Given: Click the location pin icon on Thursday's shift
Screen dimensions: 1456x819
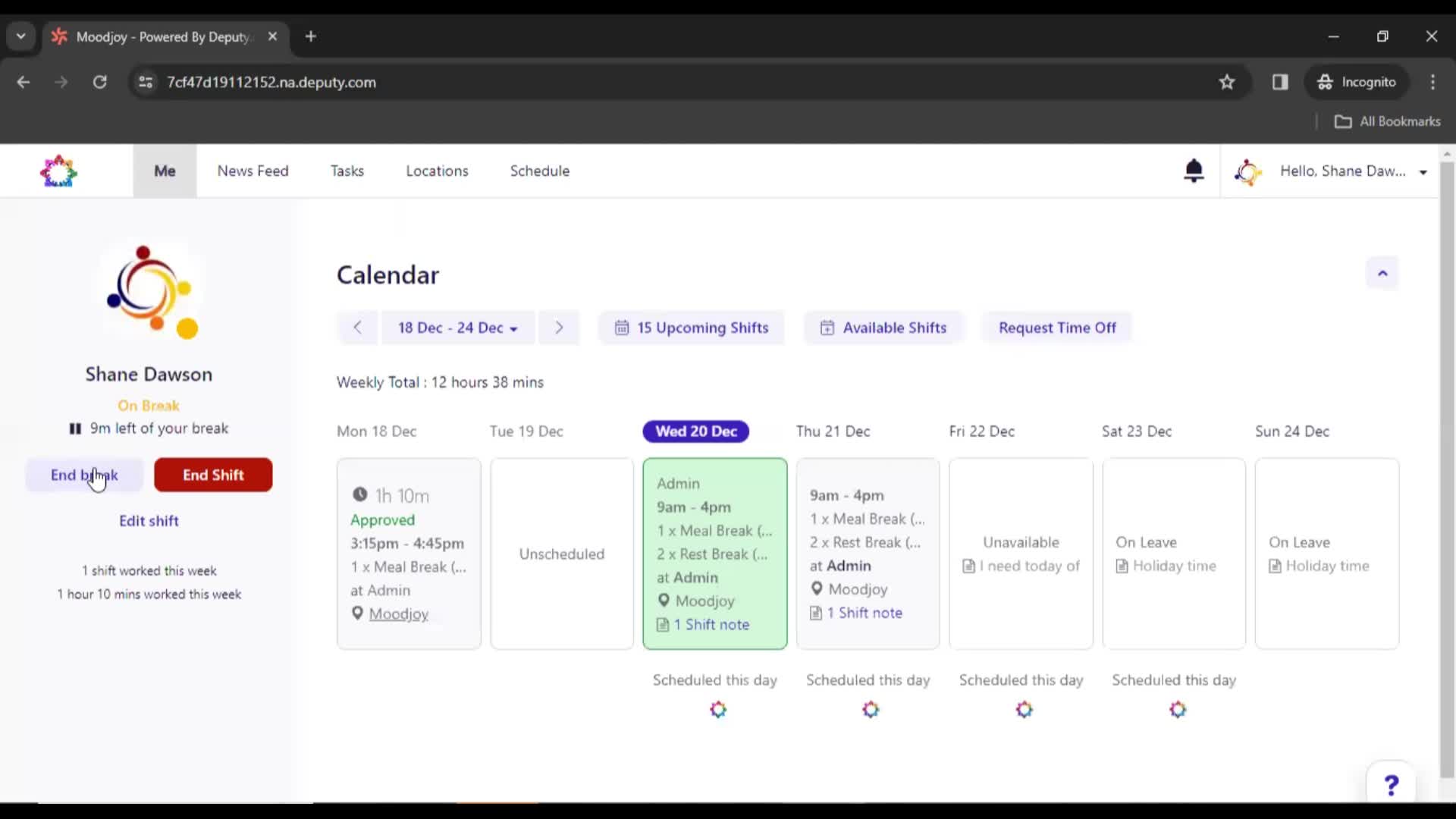Looking at the screenshot, I should [817, 588].
